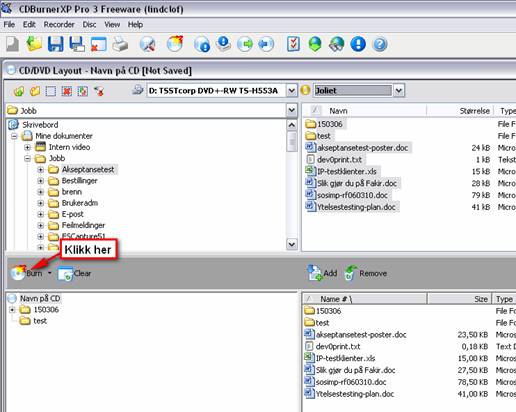Click the erase disc icon
516x412 pixels.
point(148,44)
